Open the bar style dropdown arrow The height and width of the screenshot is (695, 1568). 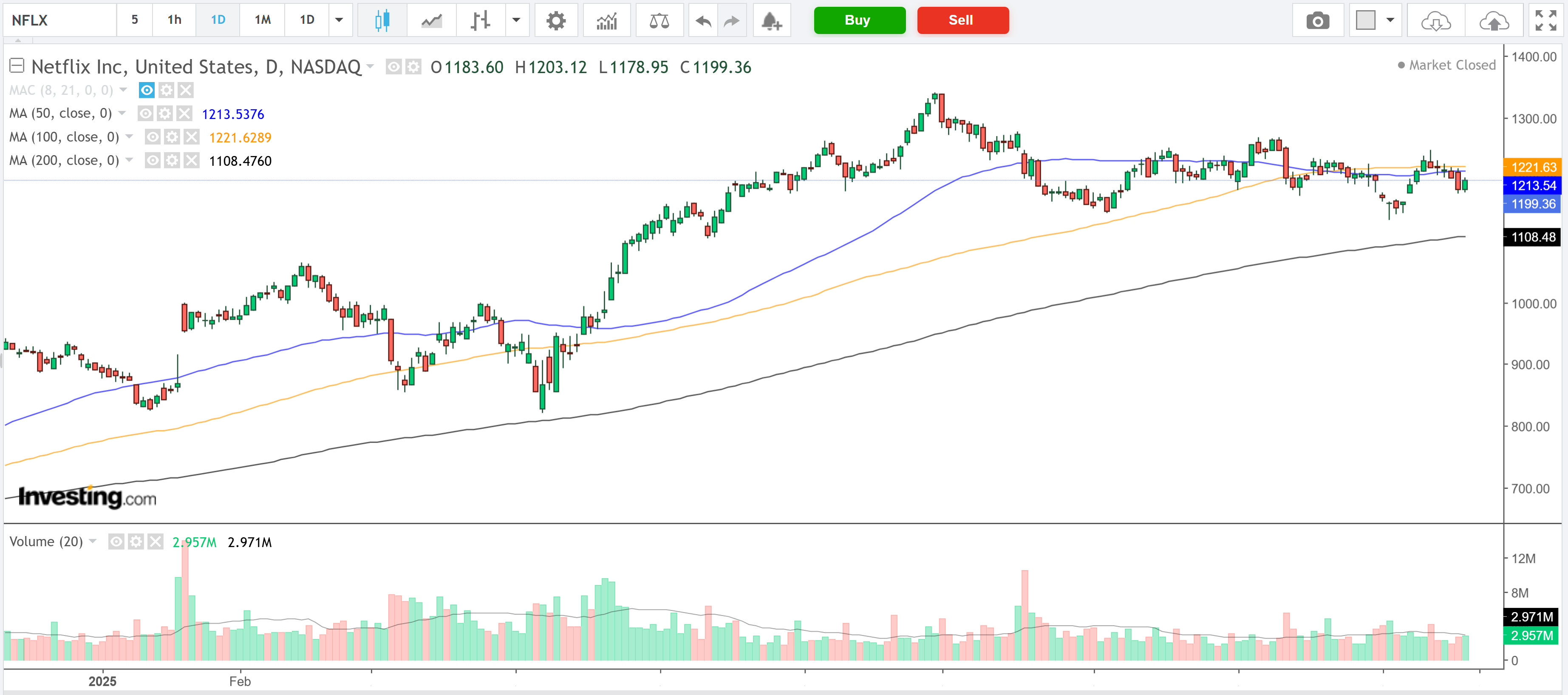516,20
